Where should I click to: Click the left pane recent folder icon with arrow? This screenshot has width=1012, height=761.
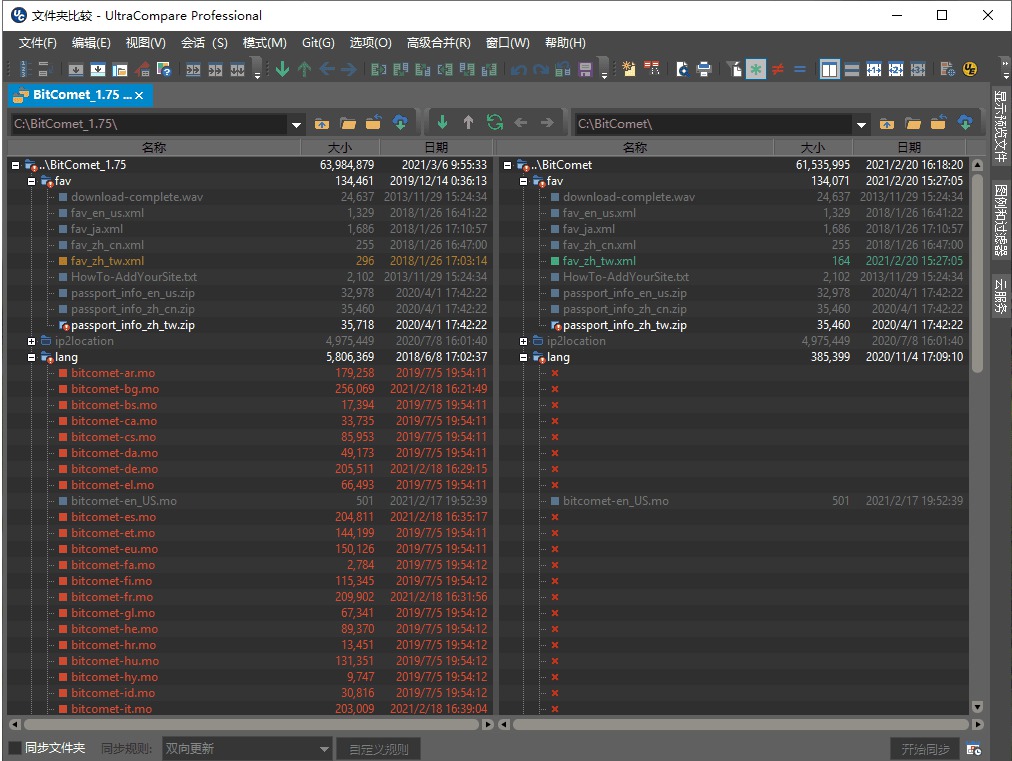(374, 123)
